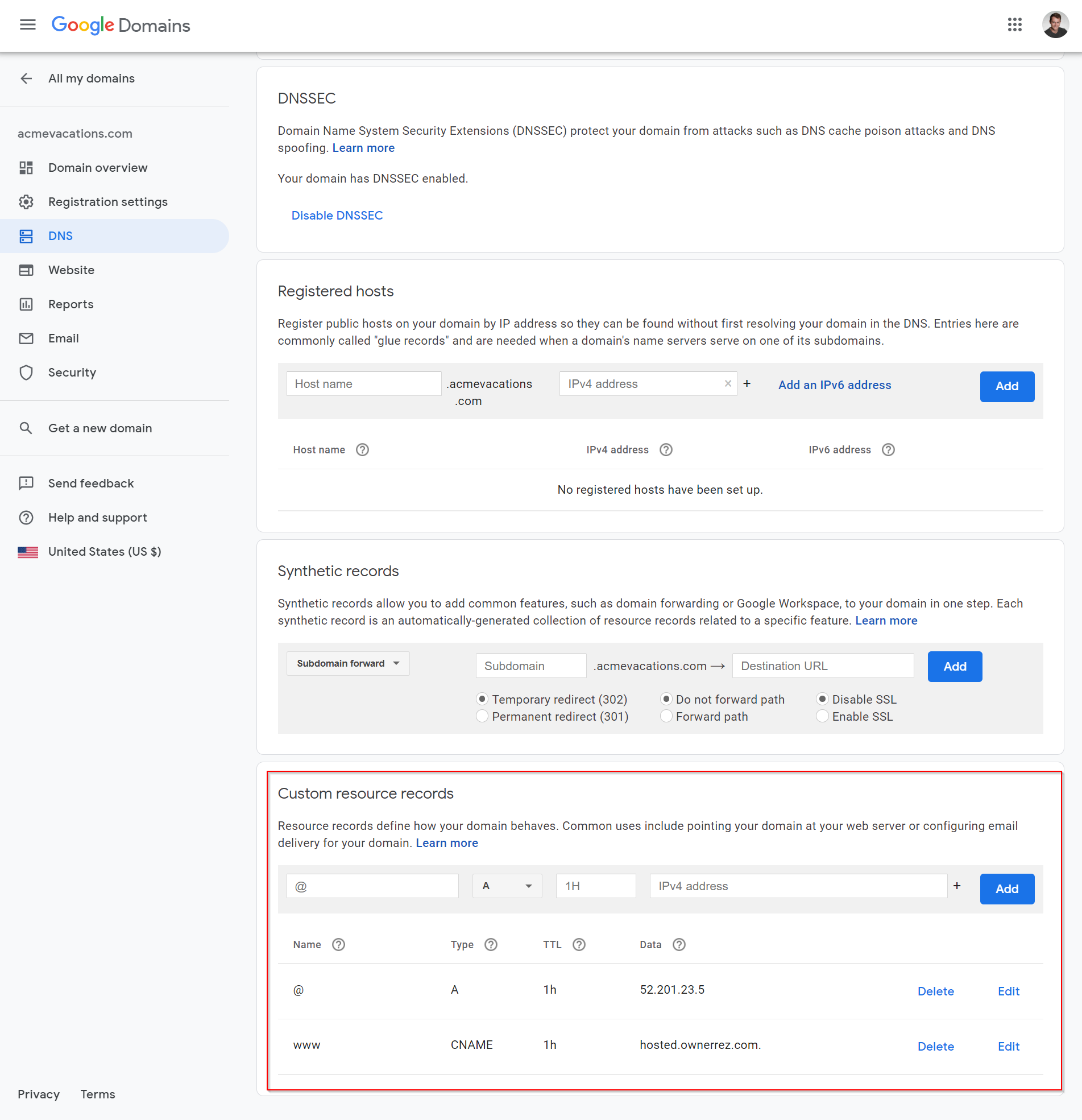Click the search magnifier for new domain
This screenshot has height=1120, width=1082.
[26, 428]
